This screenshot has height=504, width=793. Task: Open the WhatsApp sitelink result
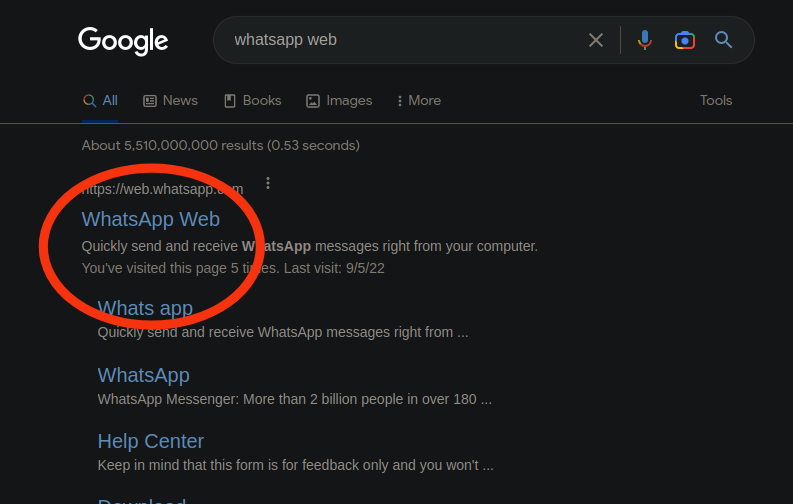[x=144, y=375]
